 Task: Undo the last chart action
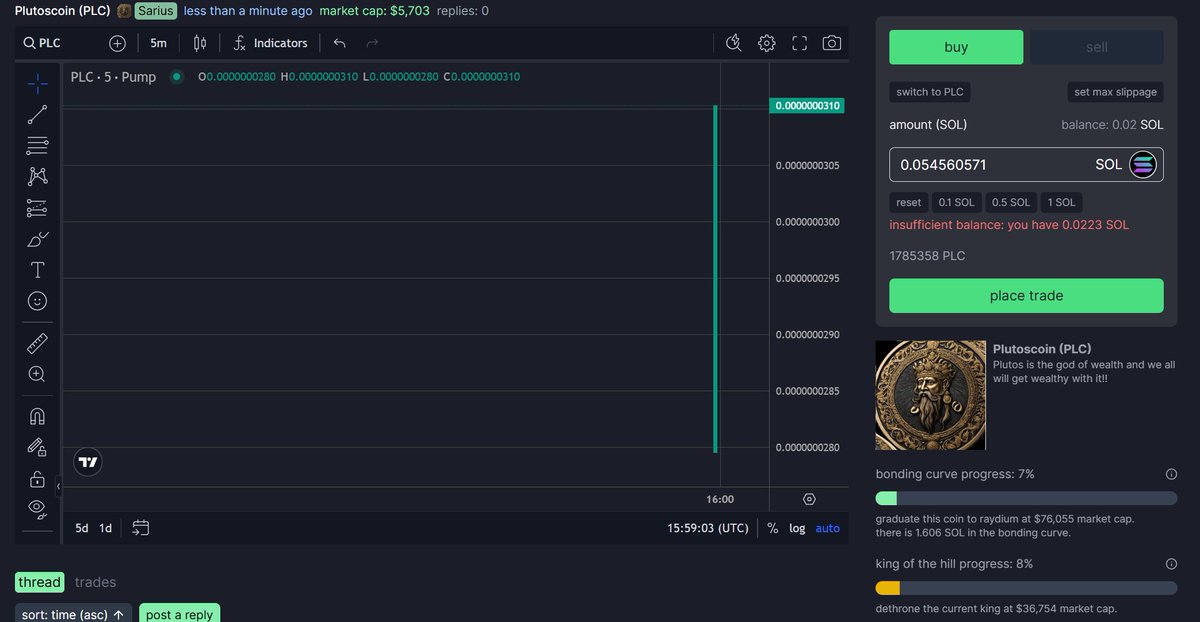point(339,43)
